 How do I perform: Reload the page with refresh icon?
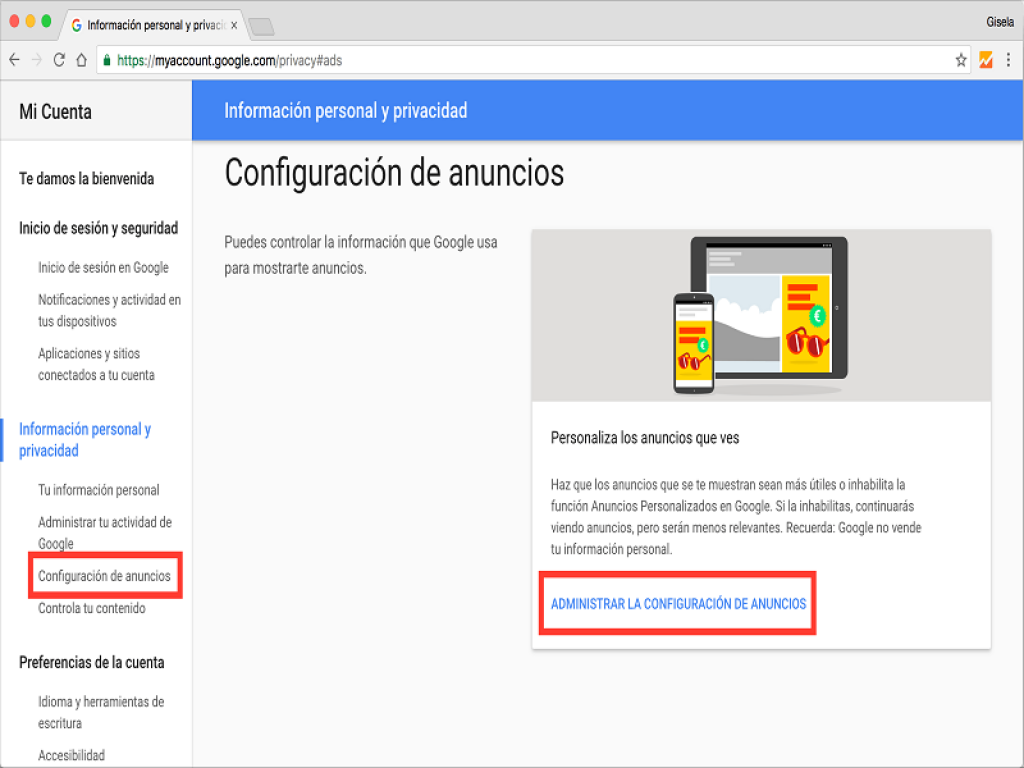[59, 60]
